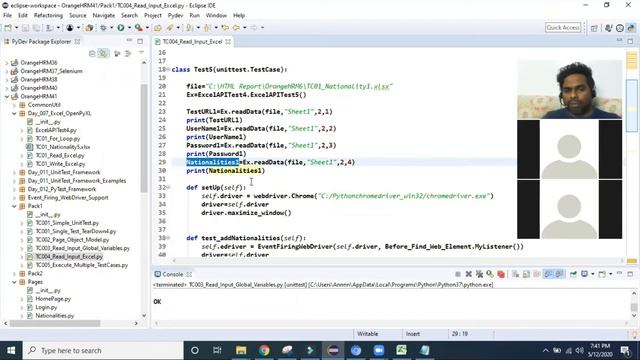Image resolution: width=640 pixels, height=360 pixels.
Task: Open the Debug gear dropdown arrow
Action: [111, 28]
